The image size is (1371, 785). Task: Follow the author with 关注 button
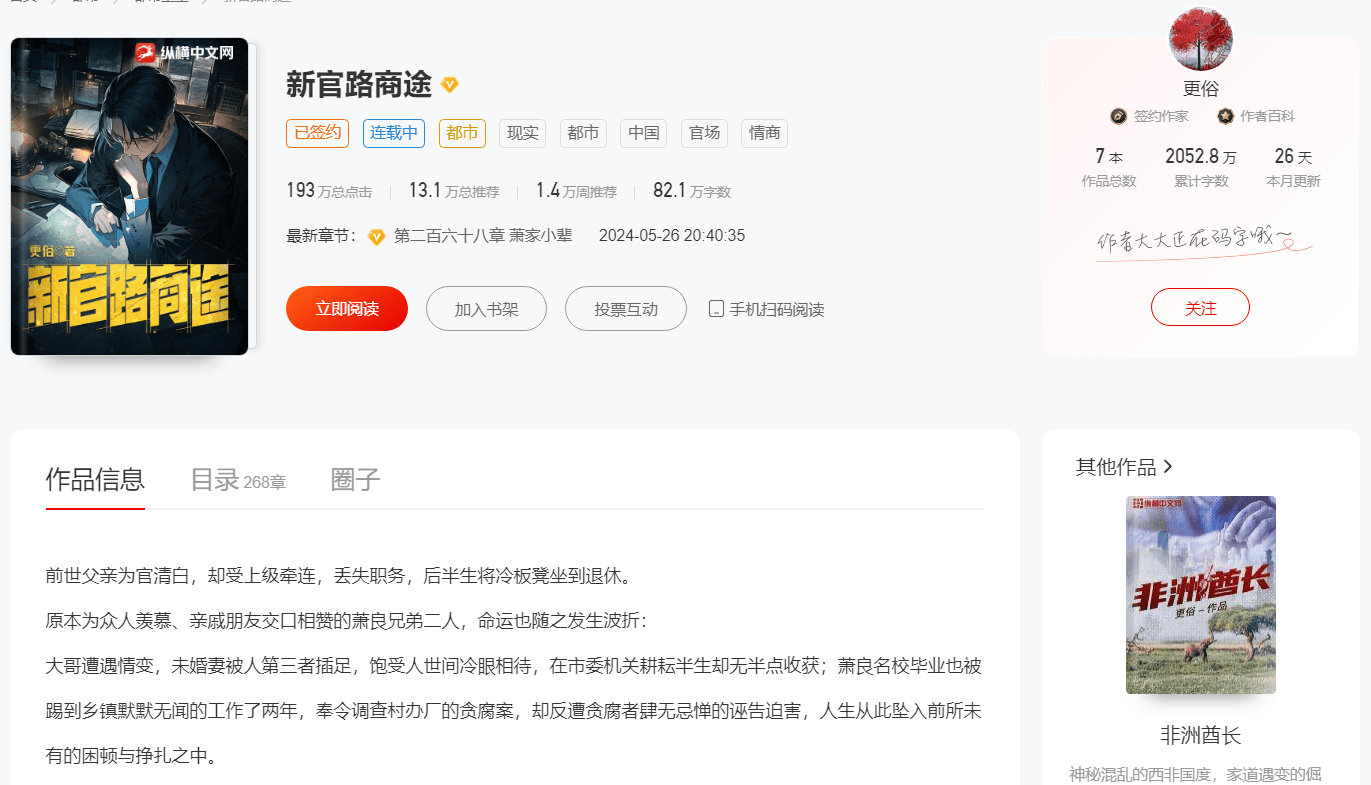(x=1201, y=308)
